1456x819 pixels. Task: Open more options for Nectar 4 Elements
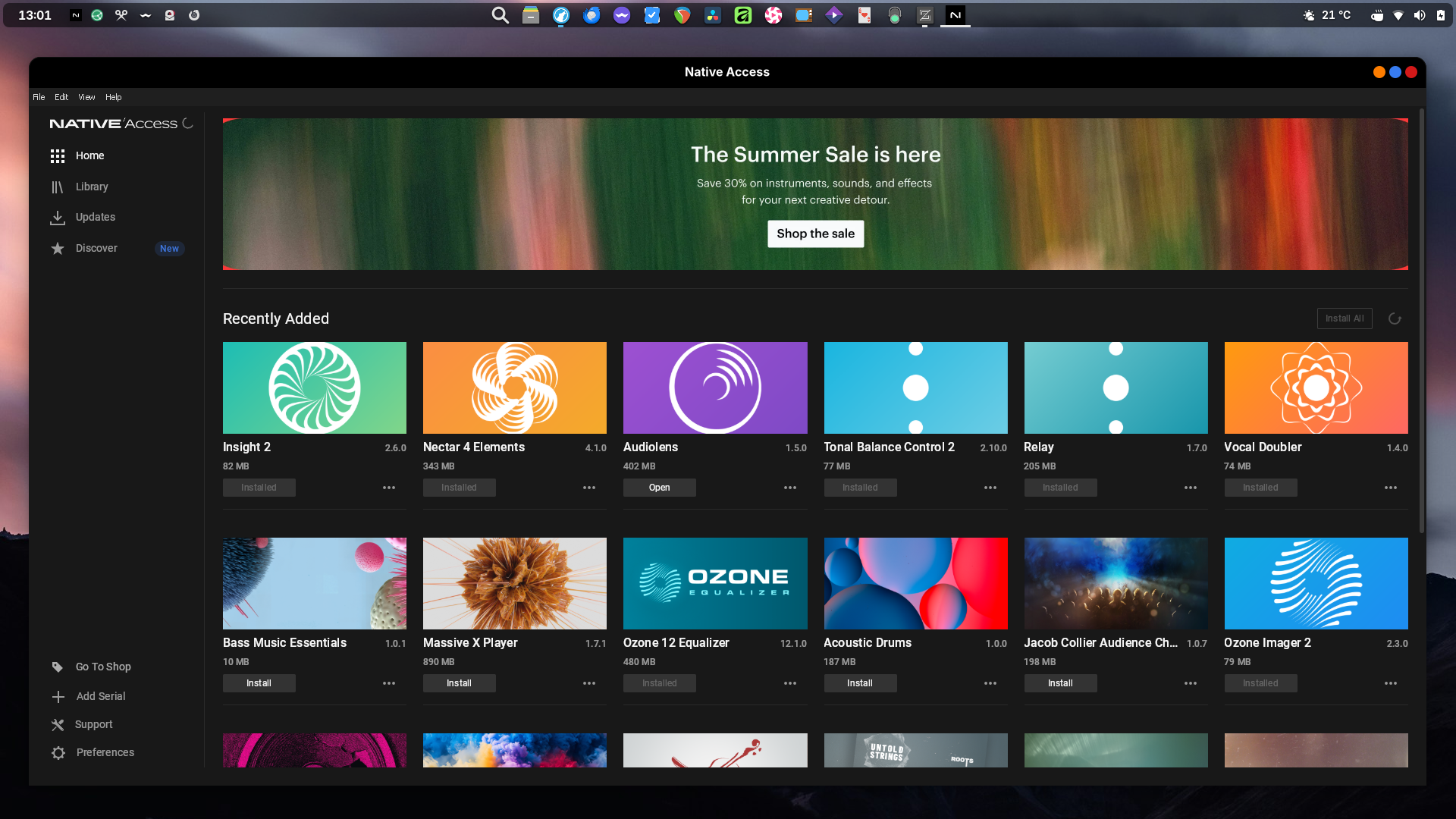coord(589,488)
